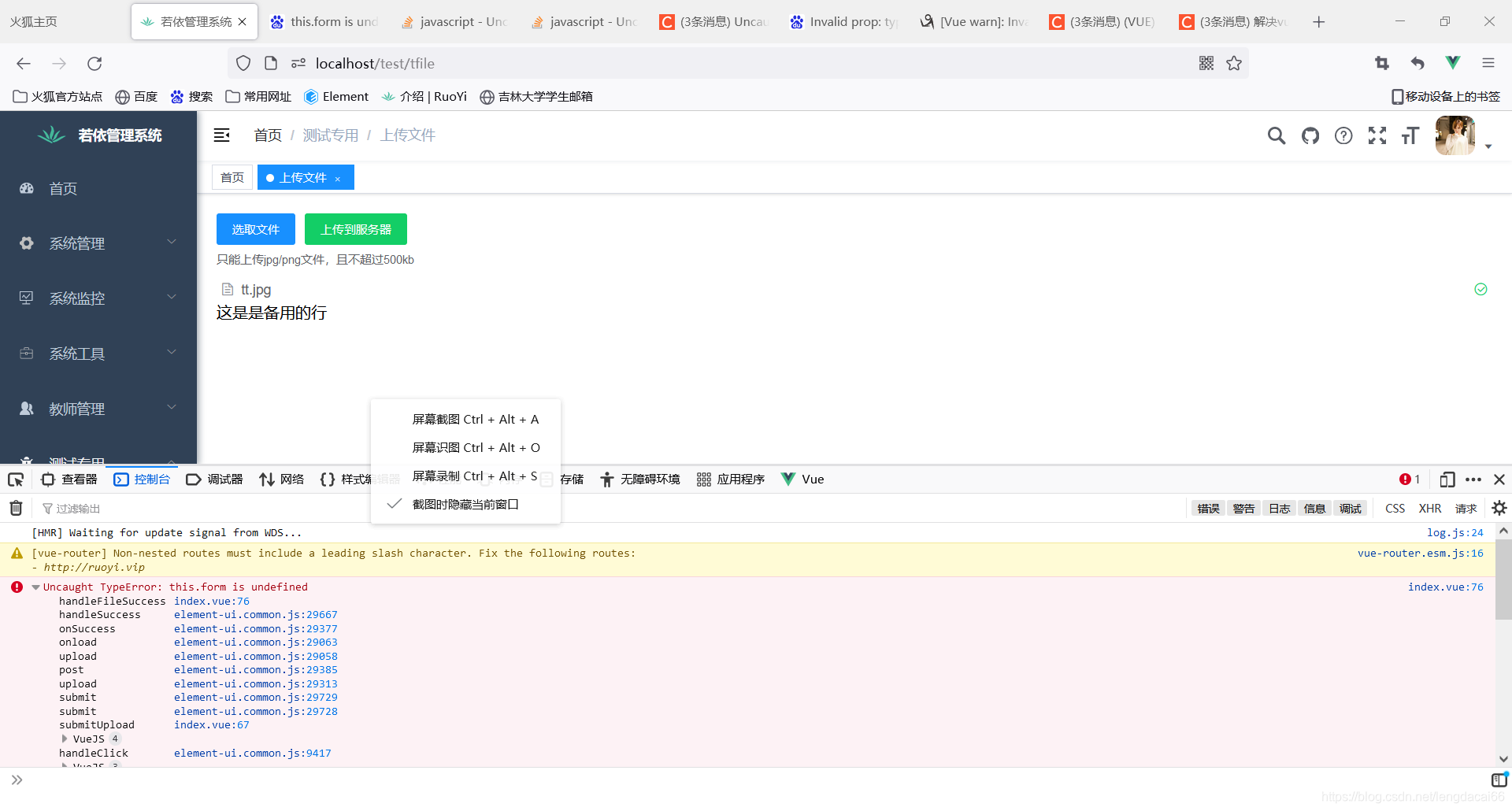Expand the 系统工具 sidebar menu
Image resolution: width=1512 pixels, height=811 pixels.
point(98,354)
